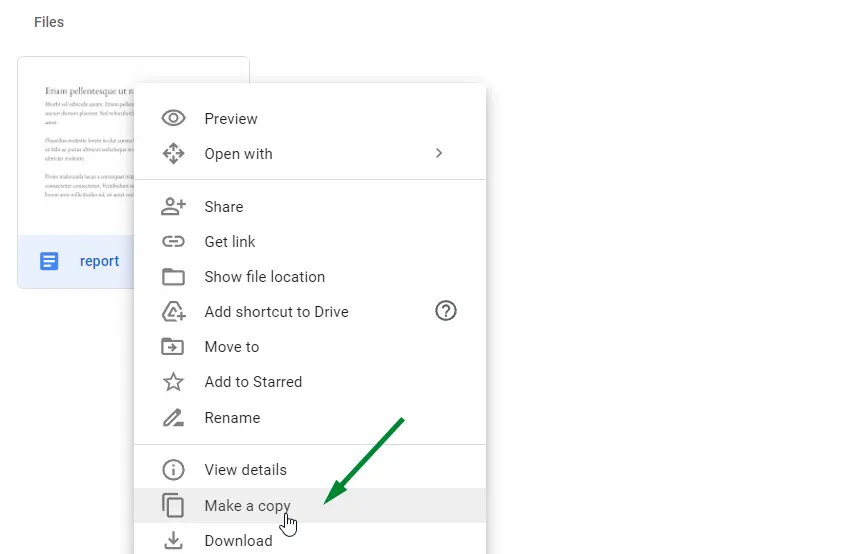
Task: Click the Rename pencil icon
Action: (x=173, y=418)
